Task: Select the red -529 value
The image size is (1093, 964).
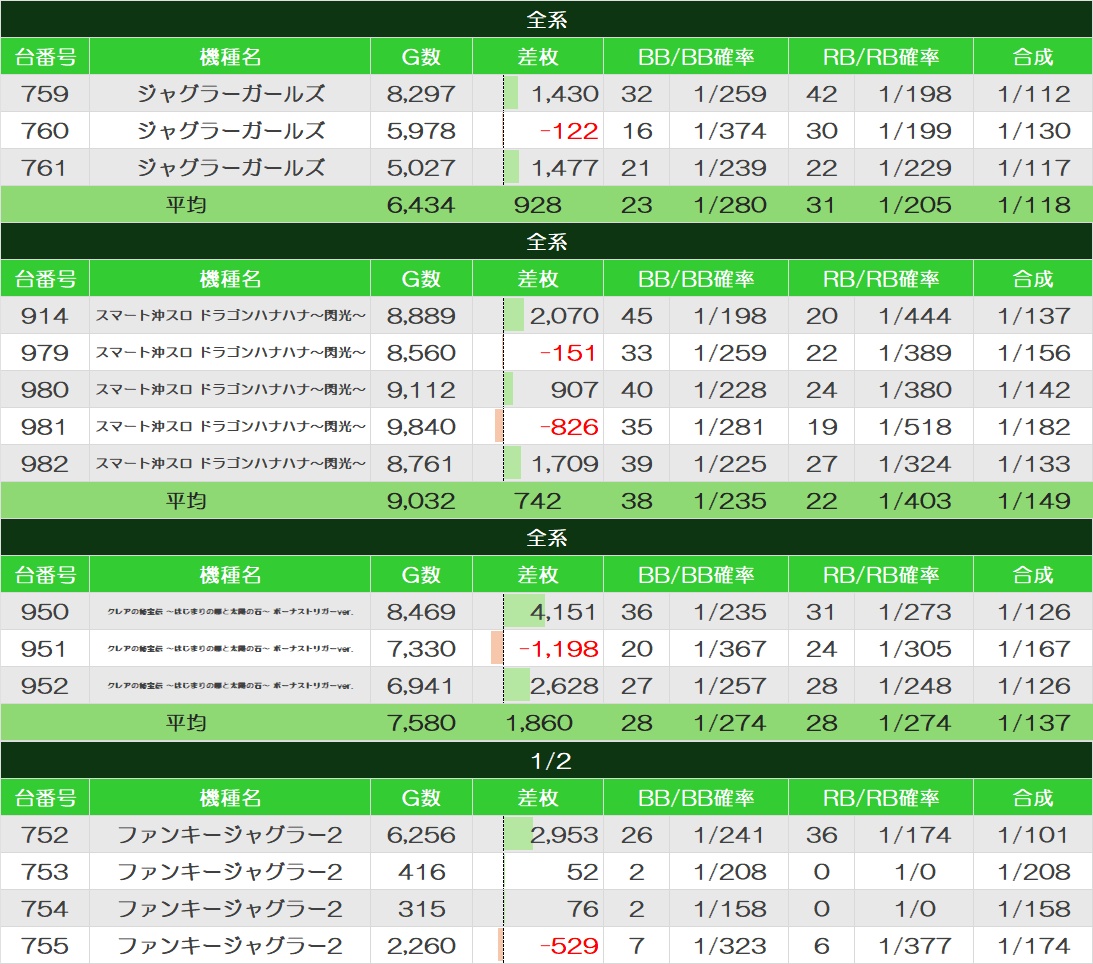Action: click(x=569, y=945)
